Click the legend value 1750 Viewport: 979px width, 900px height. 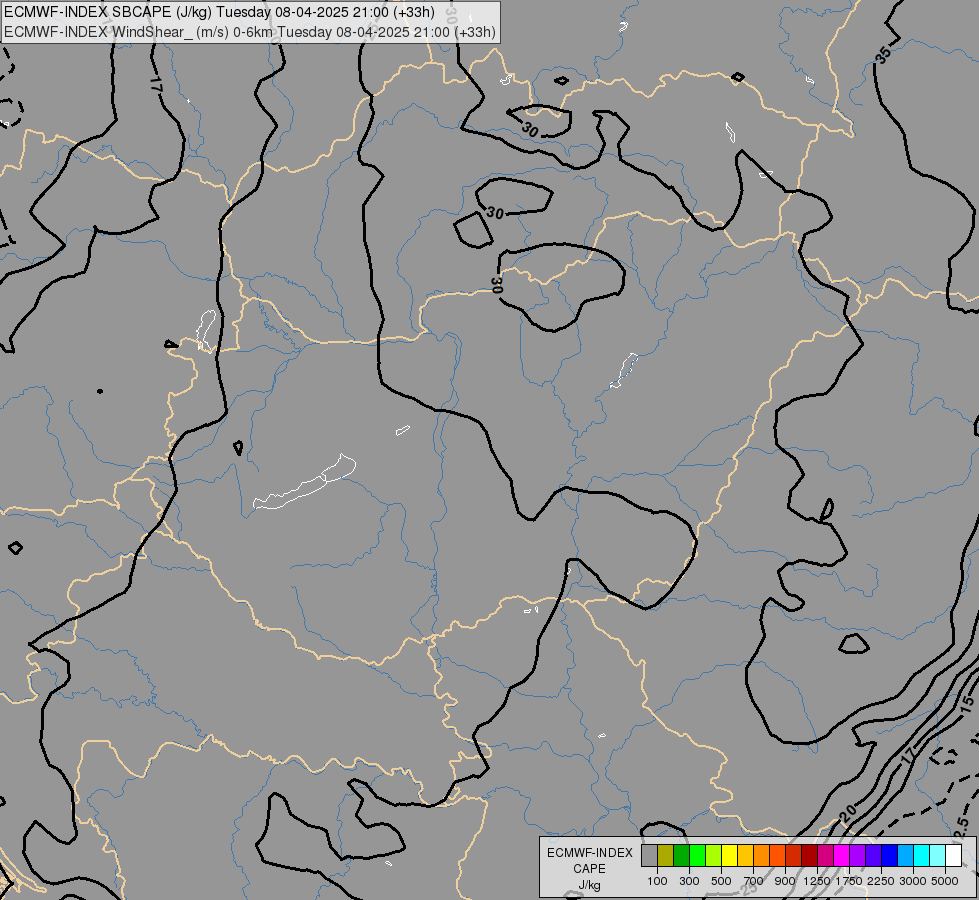click(x=849, y=881)
